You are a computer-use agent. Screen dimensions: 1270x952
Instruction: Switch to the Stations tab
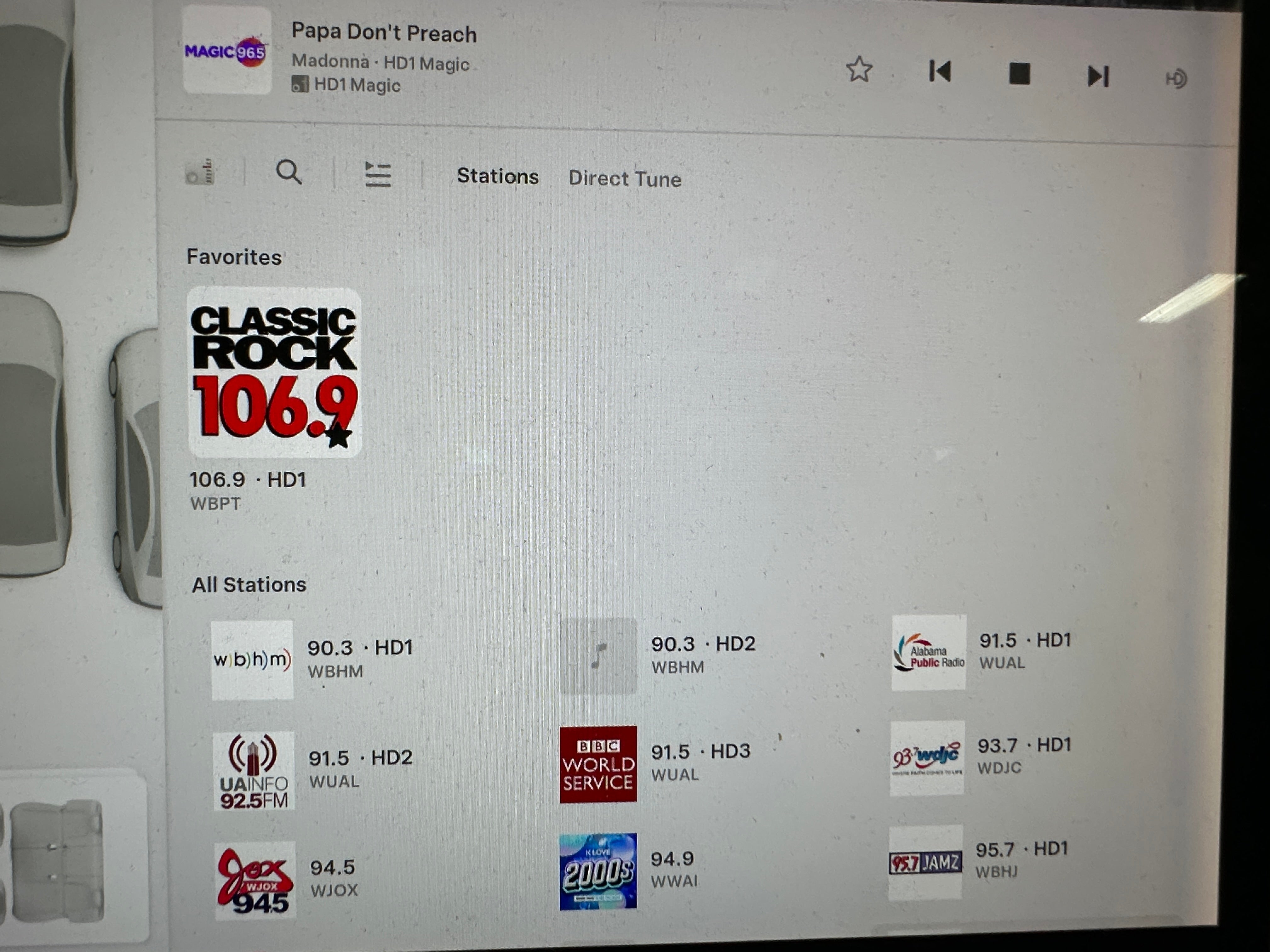pyautogui.click(x=498, y=176)
